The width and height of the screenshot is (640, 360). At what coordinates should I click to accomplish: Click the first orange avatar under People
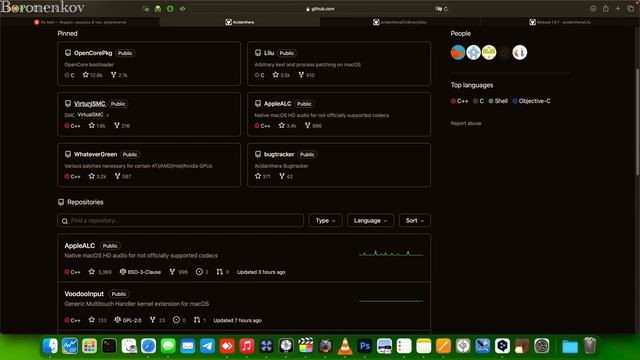point(458,52)
